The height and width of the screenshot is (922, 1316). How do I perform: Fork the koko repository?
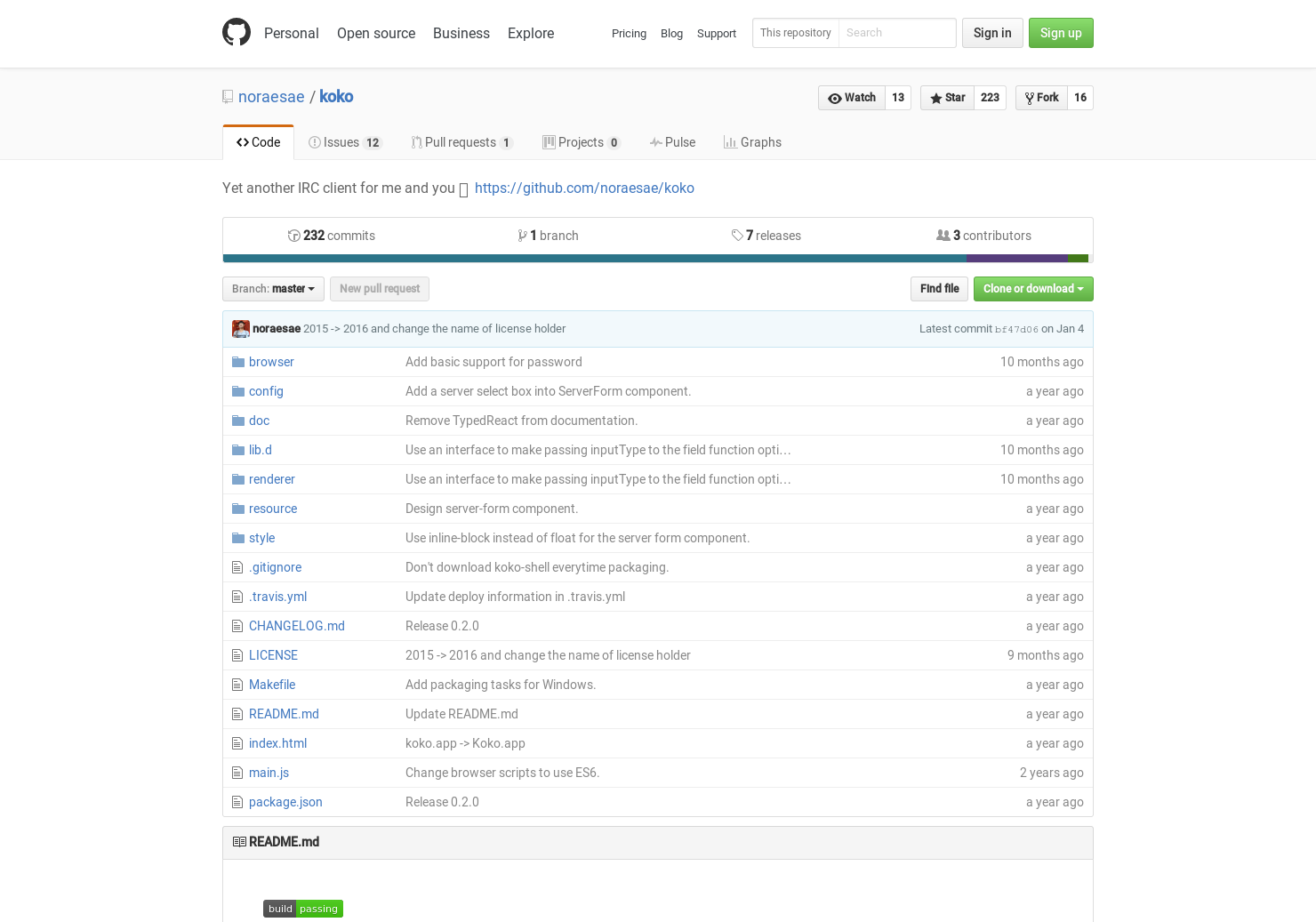tap(1041, 98)
